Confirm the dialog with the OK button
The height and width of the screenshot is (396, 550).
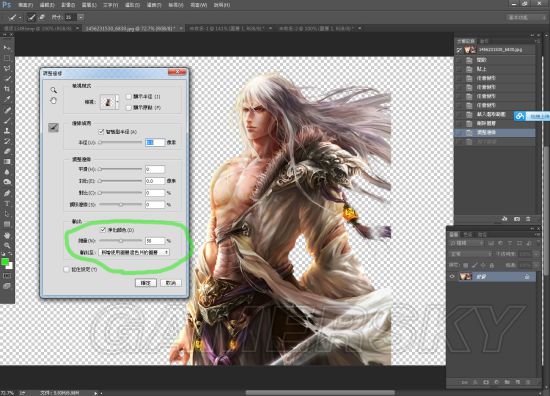click(x=146, y=283)
